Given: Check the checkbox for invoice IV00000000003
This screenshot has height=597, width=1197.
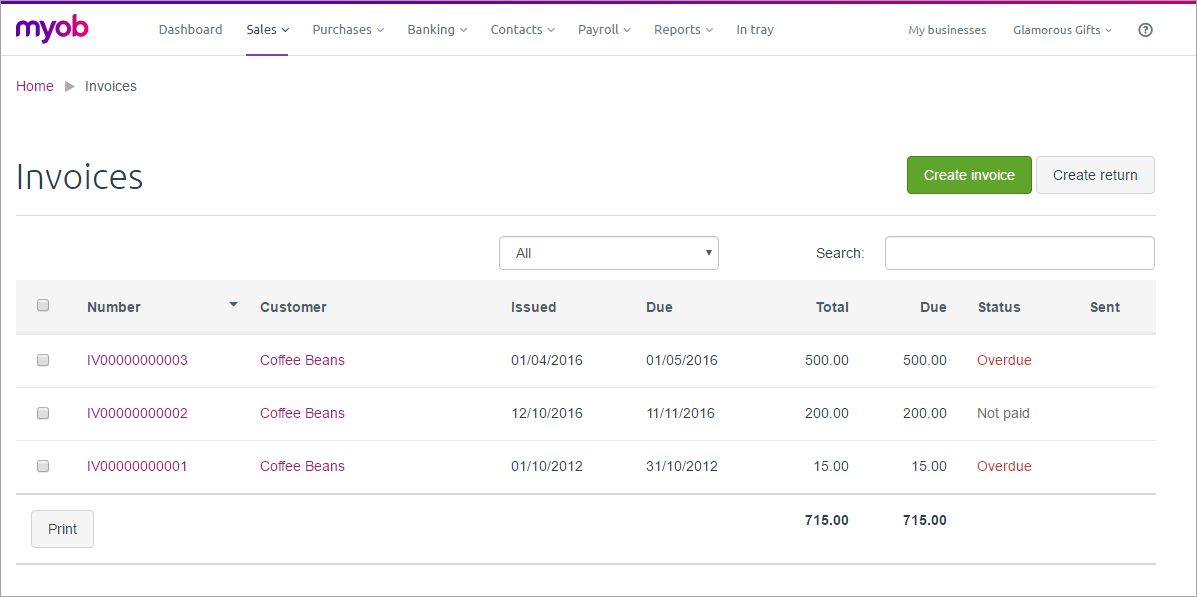Looking at the screenshot, I should [x=42, y=360].
